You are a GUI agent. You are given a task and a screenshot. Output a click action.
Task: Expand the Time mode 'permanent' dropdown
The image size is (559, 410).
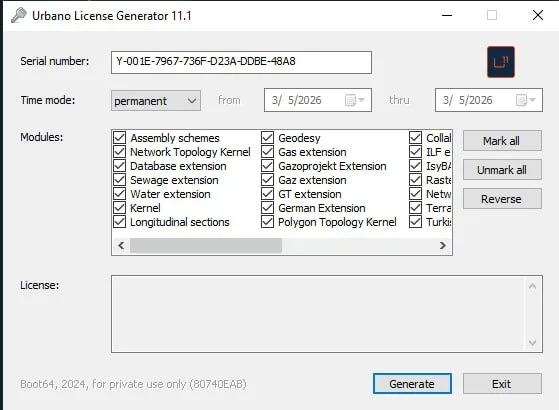click(156, 101)
